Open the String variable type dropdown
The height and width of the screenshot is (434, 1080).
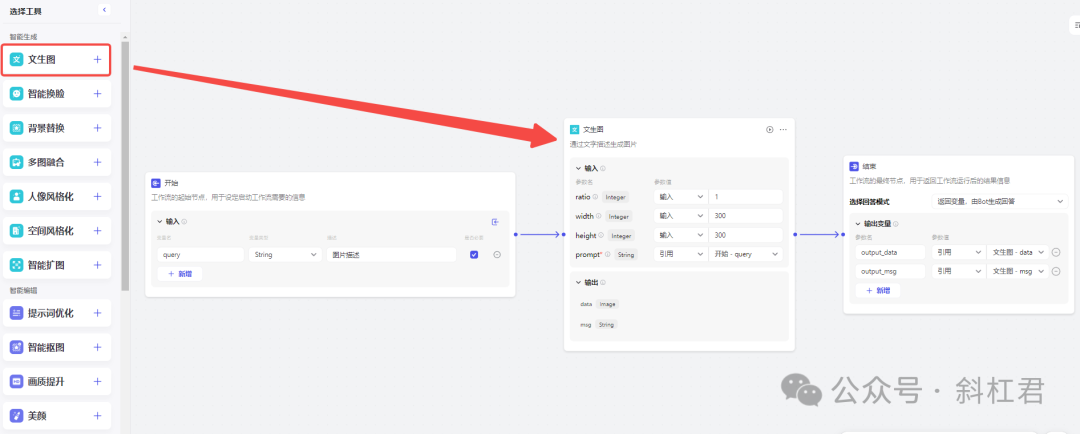[x=285, y=255]
